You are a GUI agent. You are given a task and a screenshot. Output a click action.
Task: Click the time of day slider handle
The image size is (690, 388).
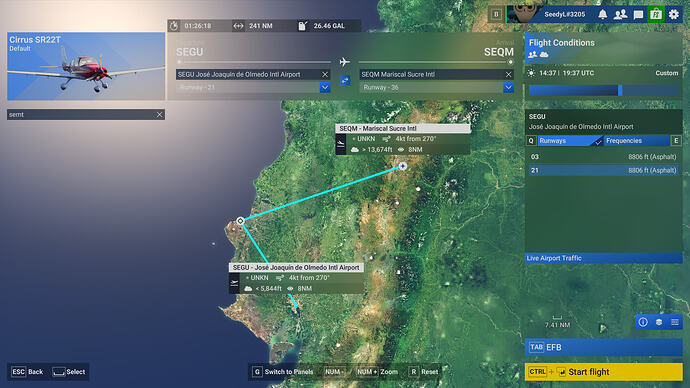pos(620,90)
